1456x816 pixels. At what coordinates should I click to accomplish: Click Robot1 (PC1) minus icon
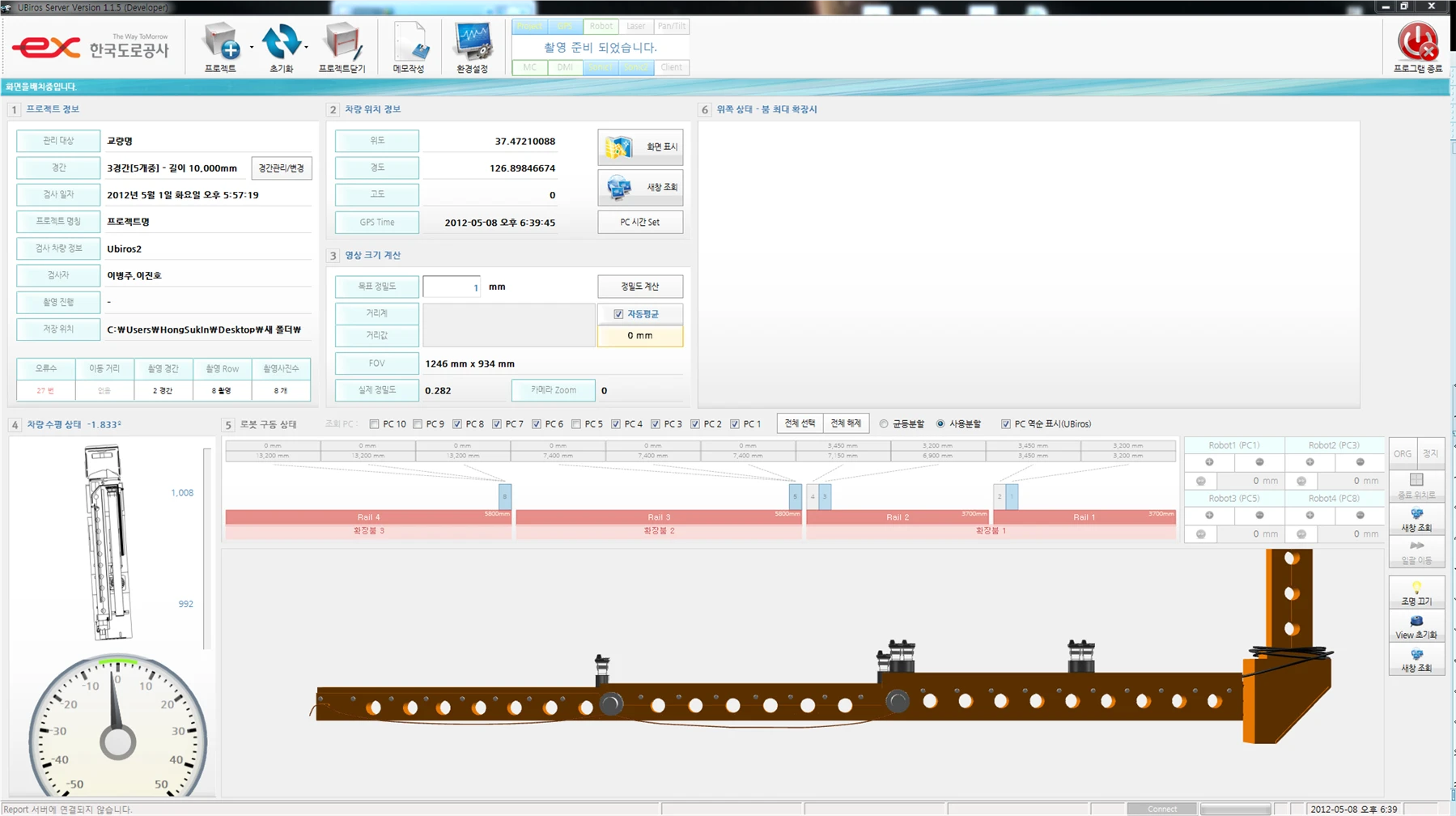point(1259,462)
